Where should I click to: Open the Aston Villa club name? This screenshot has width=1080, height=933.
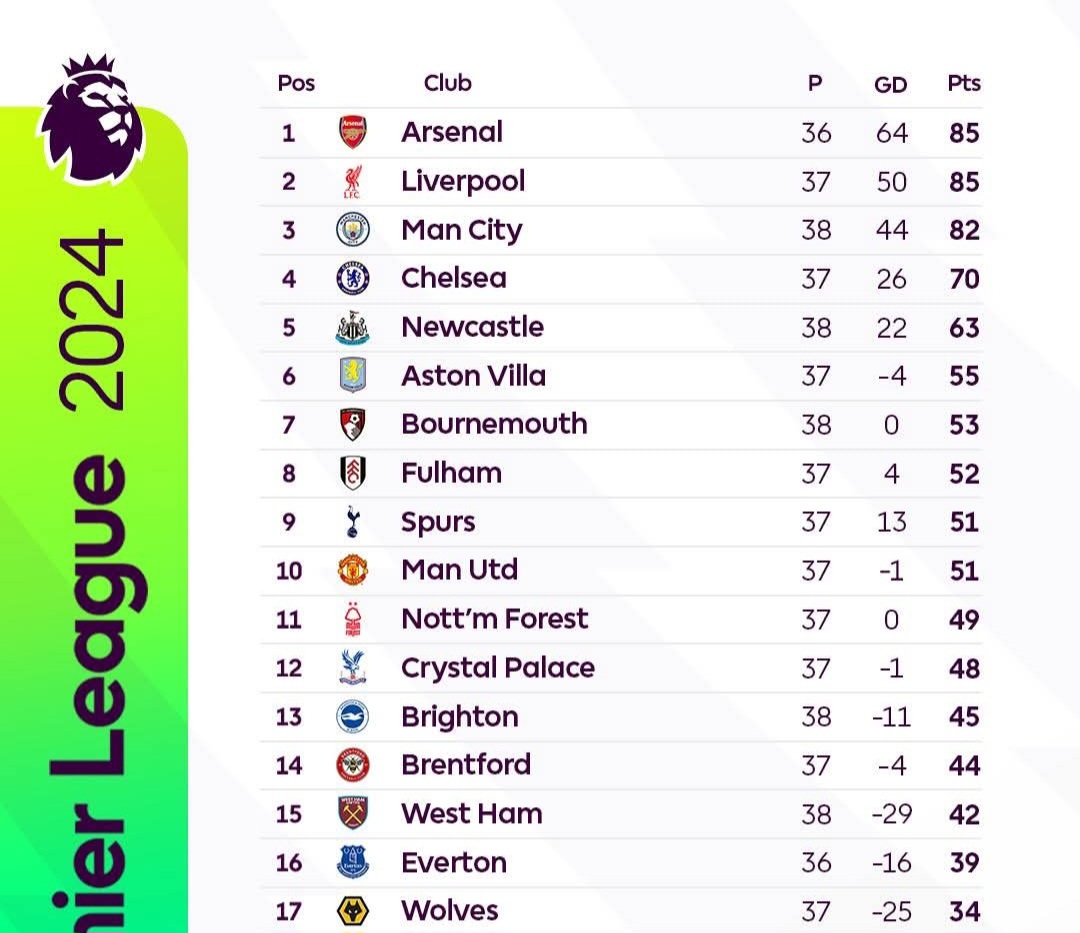pyautogui.click(x=473, y=376)
